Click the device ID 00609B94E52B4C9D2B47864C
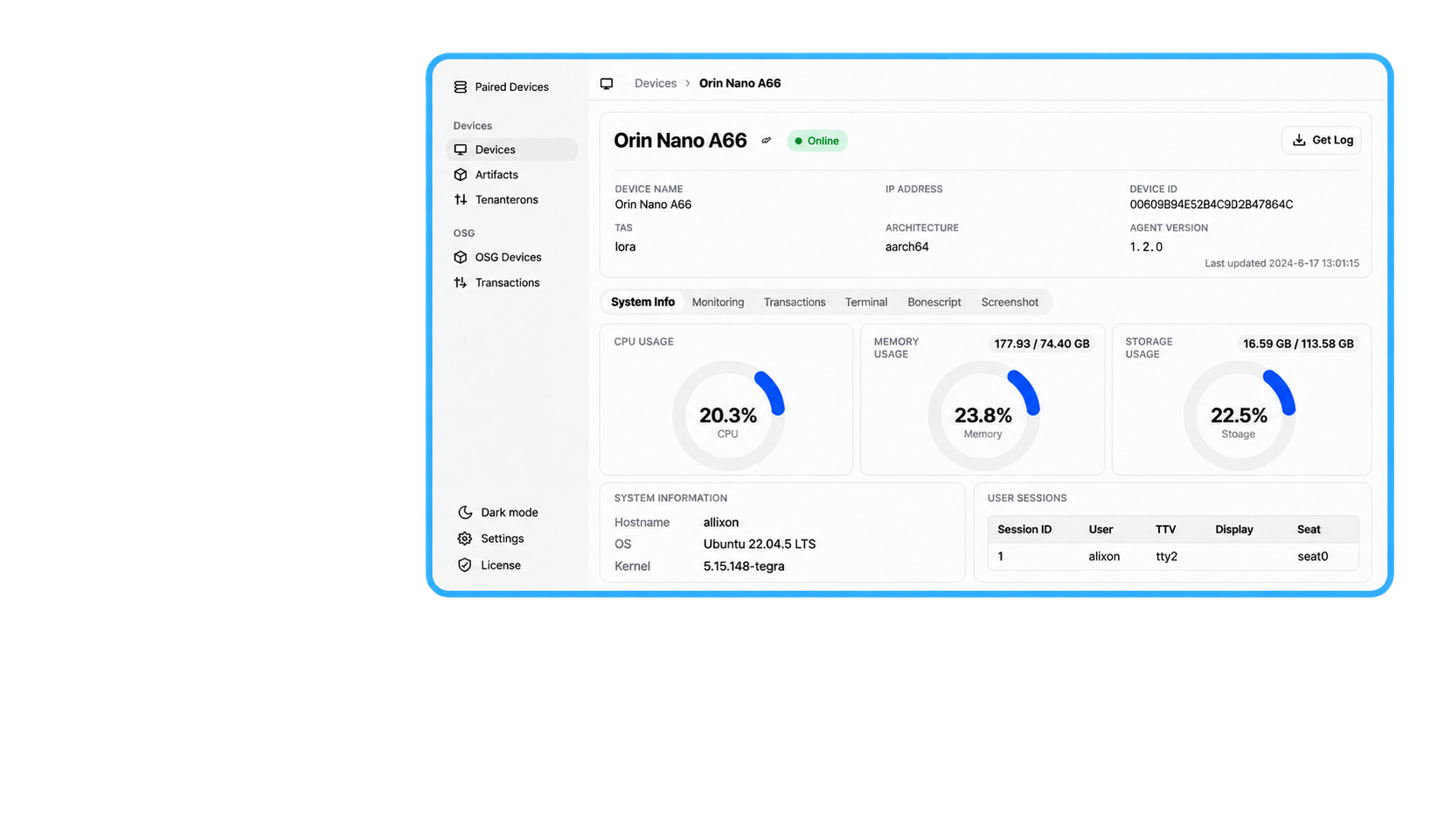Viewport: 1431px width, 840px height. (1211, 205)
